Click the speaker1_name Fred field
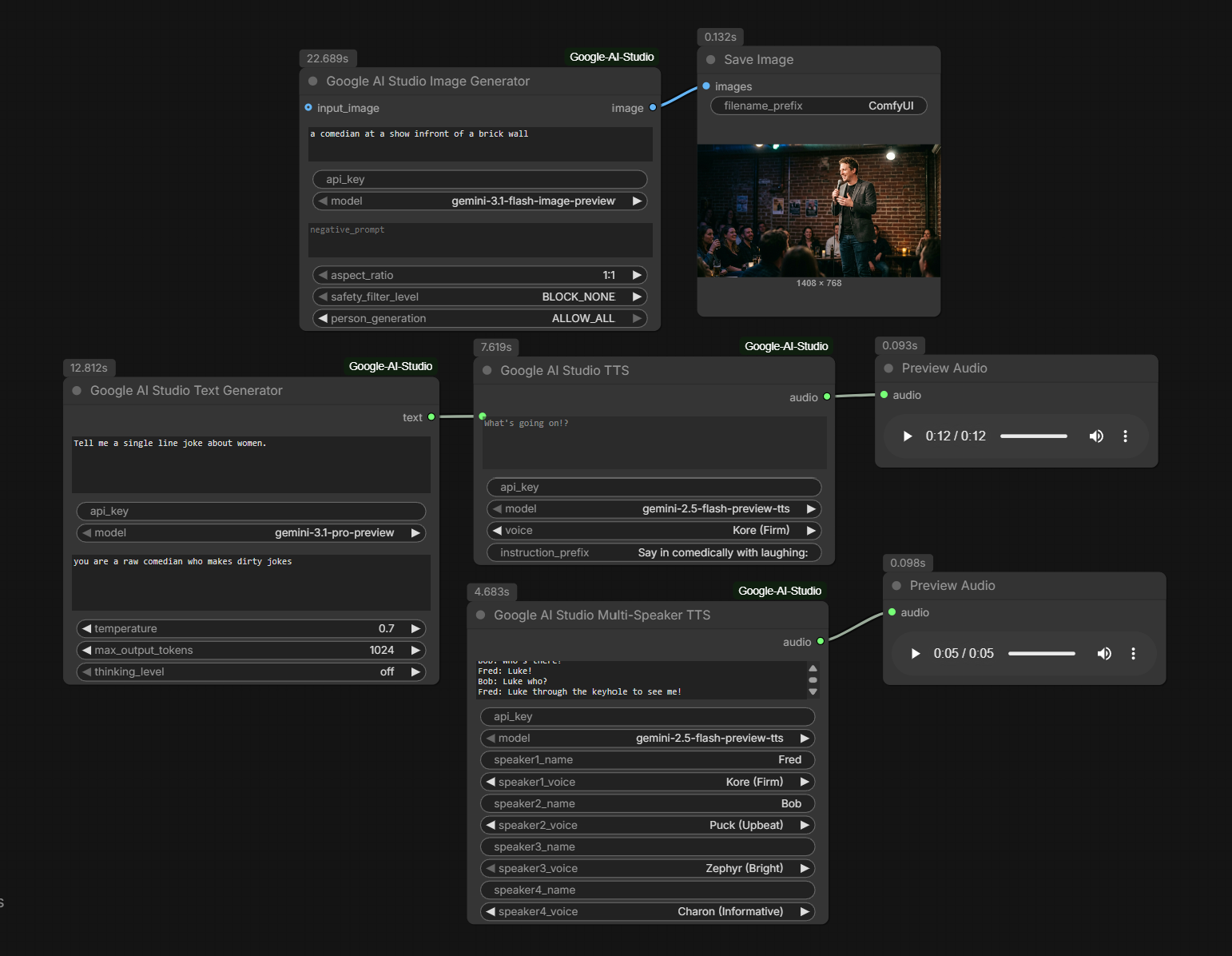The image size is (1232, 956). click(647, 760)
